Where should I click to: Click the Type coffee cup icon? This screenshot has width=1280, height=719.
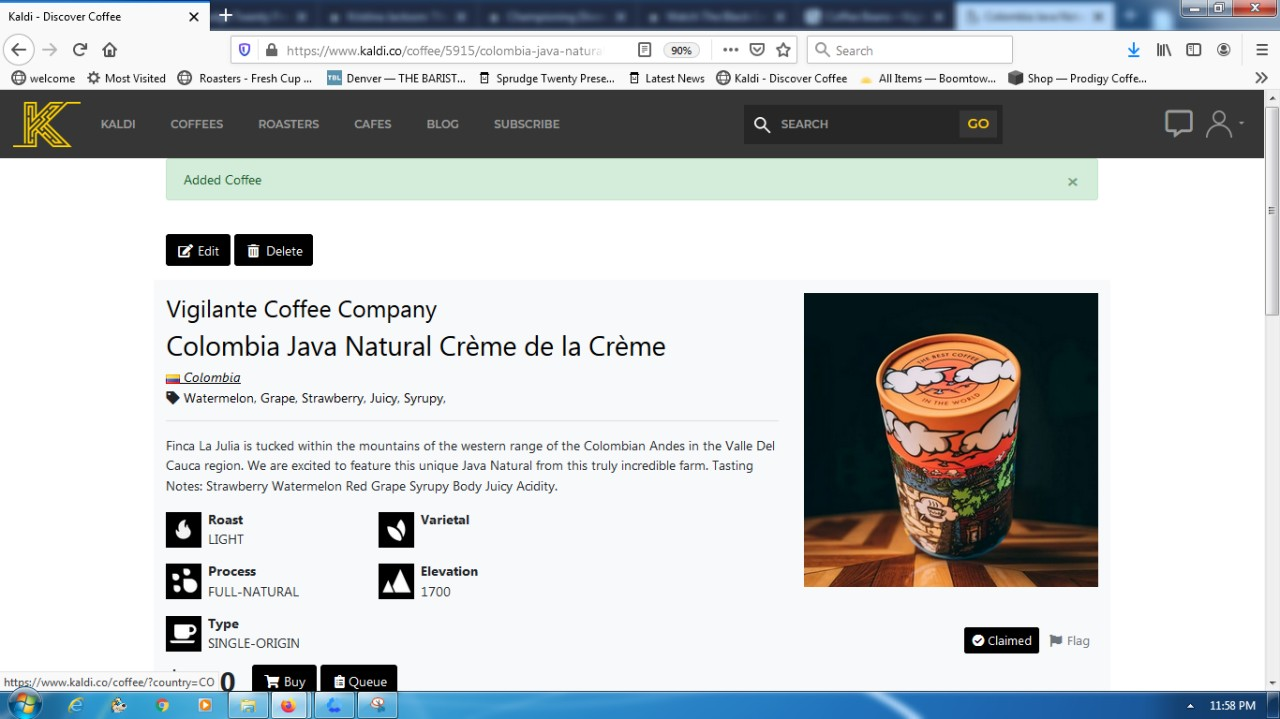184,633
